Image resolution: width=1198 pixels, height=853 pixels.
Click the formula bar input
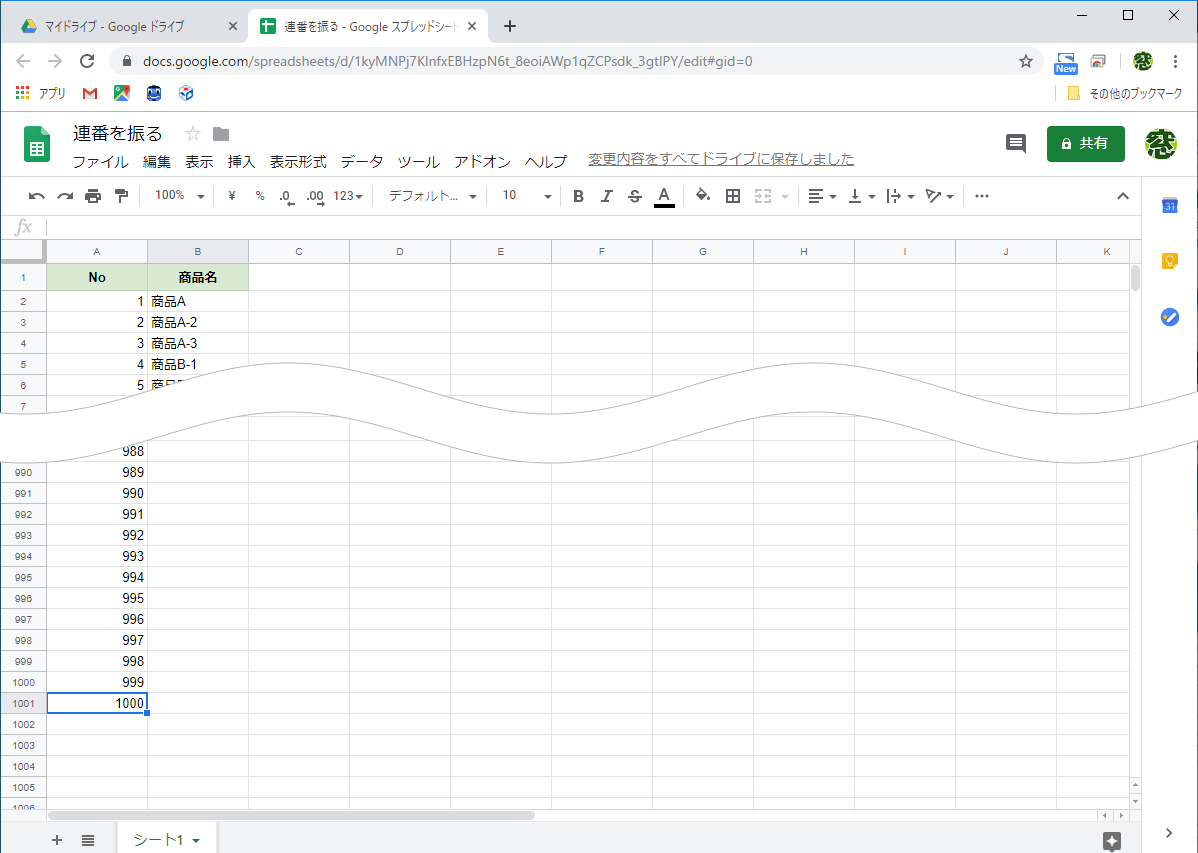[x=593, y=227]
